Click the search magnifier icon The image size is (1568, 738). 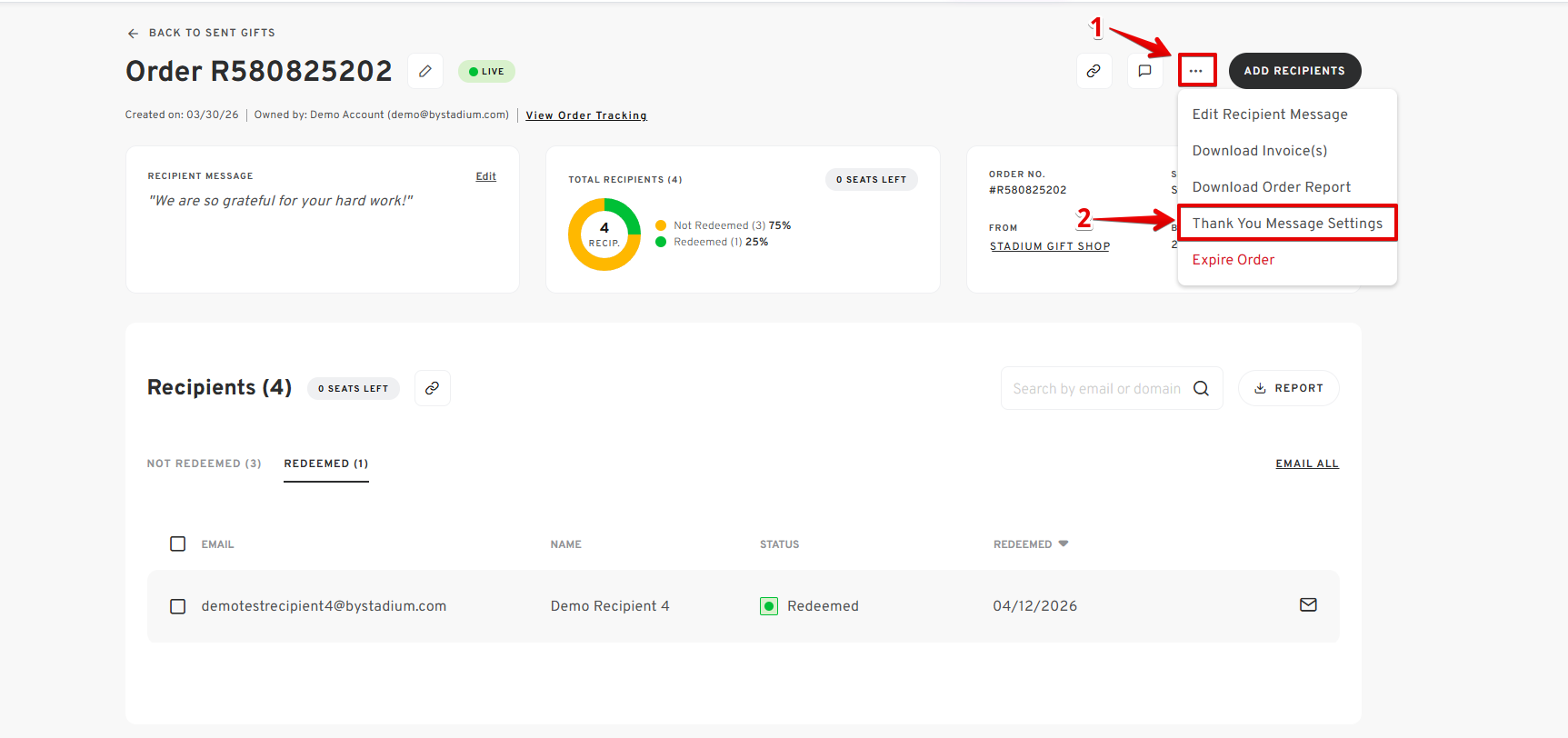tap(1201, 389)
